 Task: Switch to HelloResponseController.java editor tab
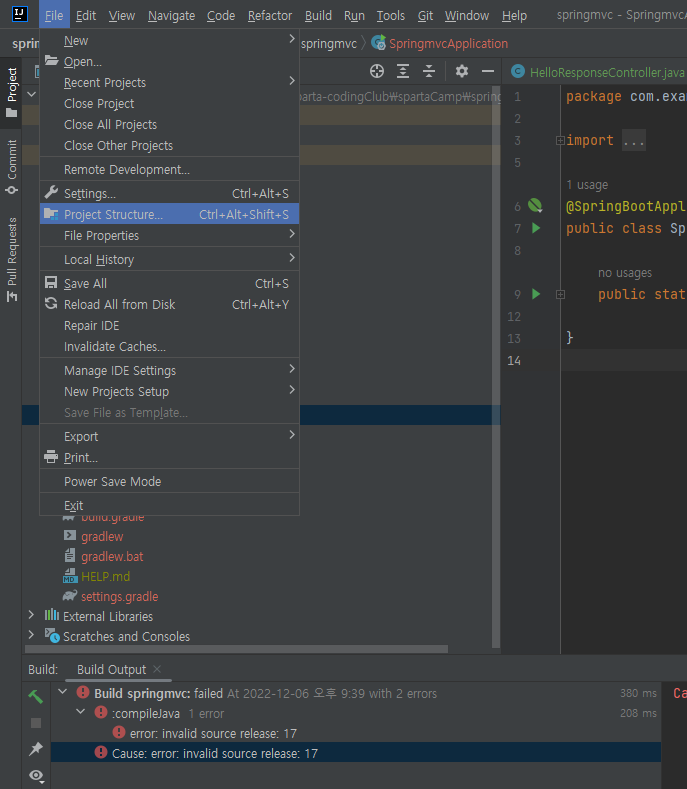click(x=597, y=72)
